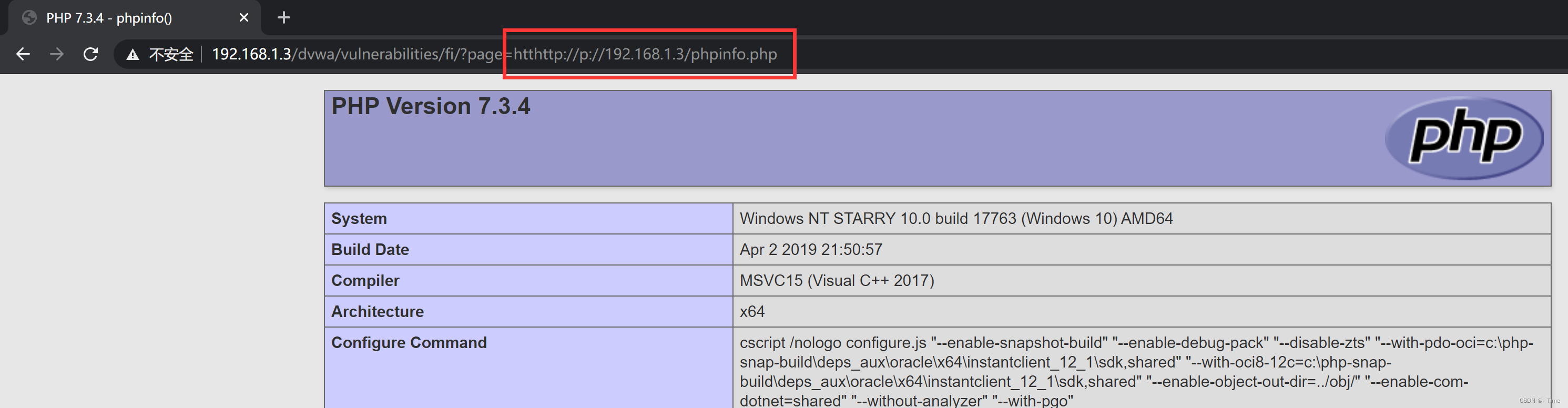
Task: Click the Apr 2 2019 21:50:57 value
Action: pos(811,250)
